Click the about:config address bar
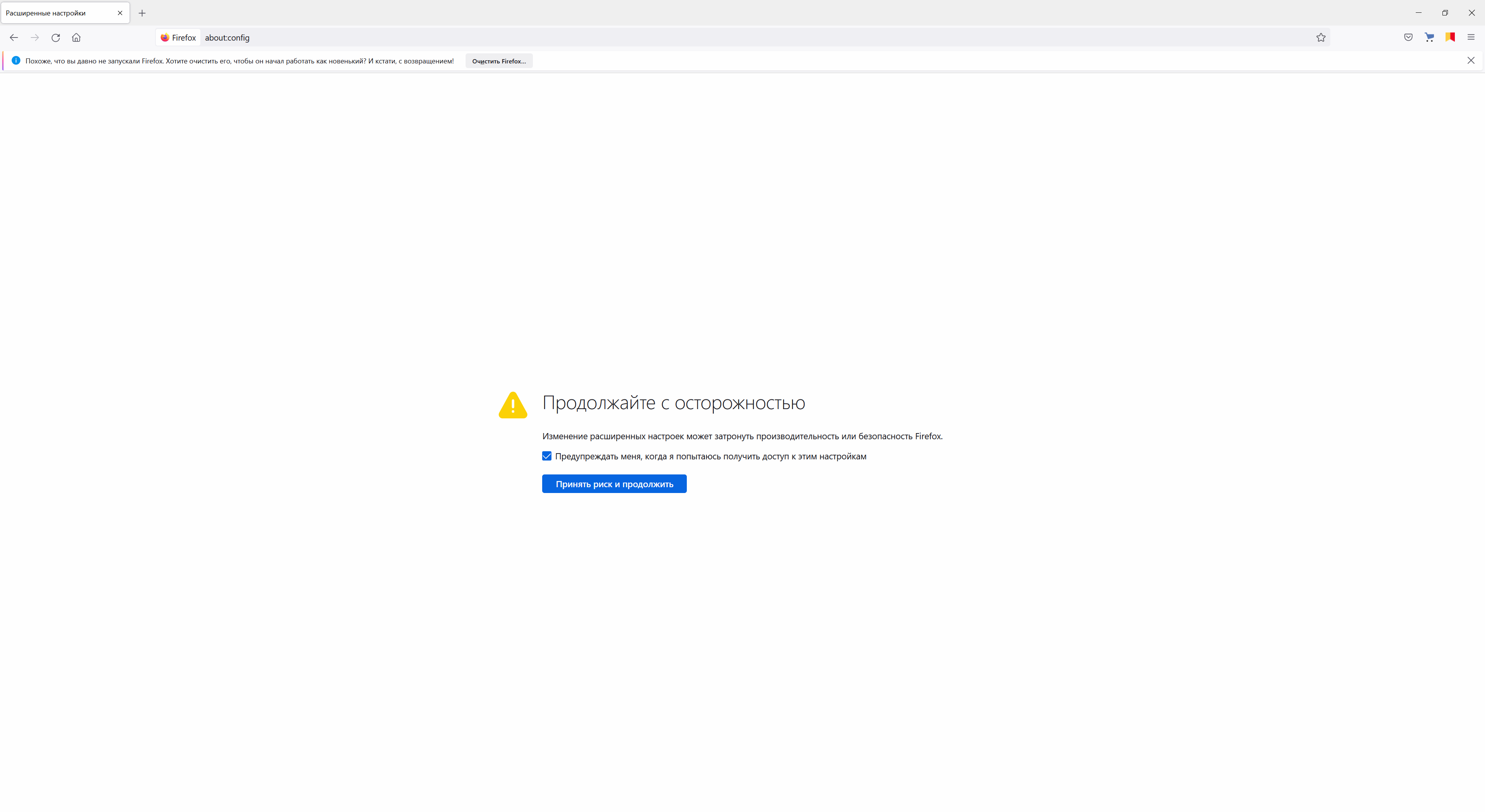 [225, 37]
